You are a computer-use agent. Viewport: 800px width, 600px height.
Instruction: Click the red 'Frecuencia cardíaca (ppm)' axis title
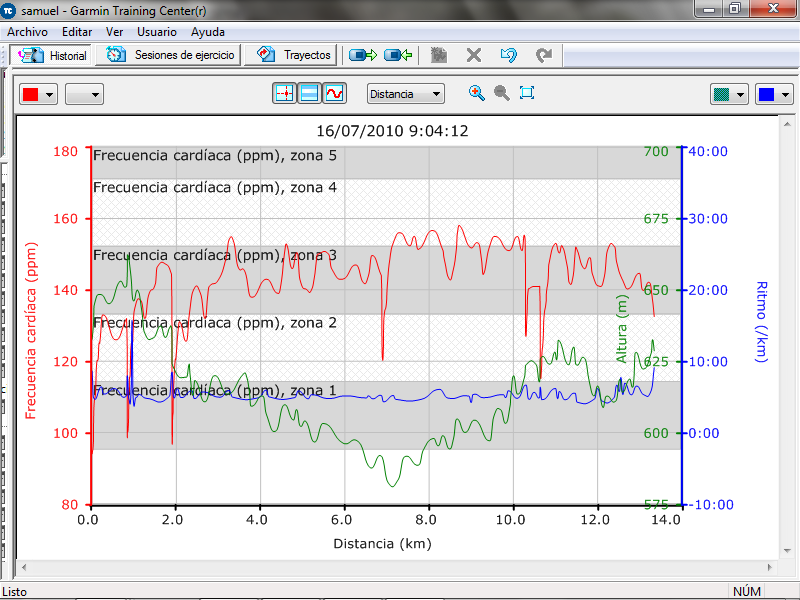(31, 331)
